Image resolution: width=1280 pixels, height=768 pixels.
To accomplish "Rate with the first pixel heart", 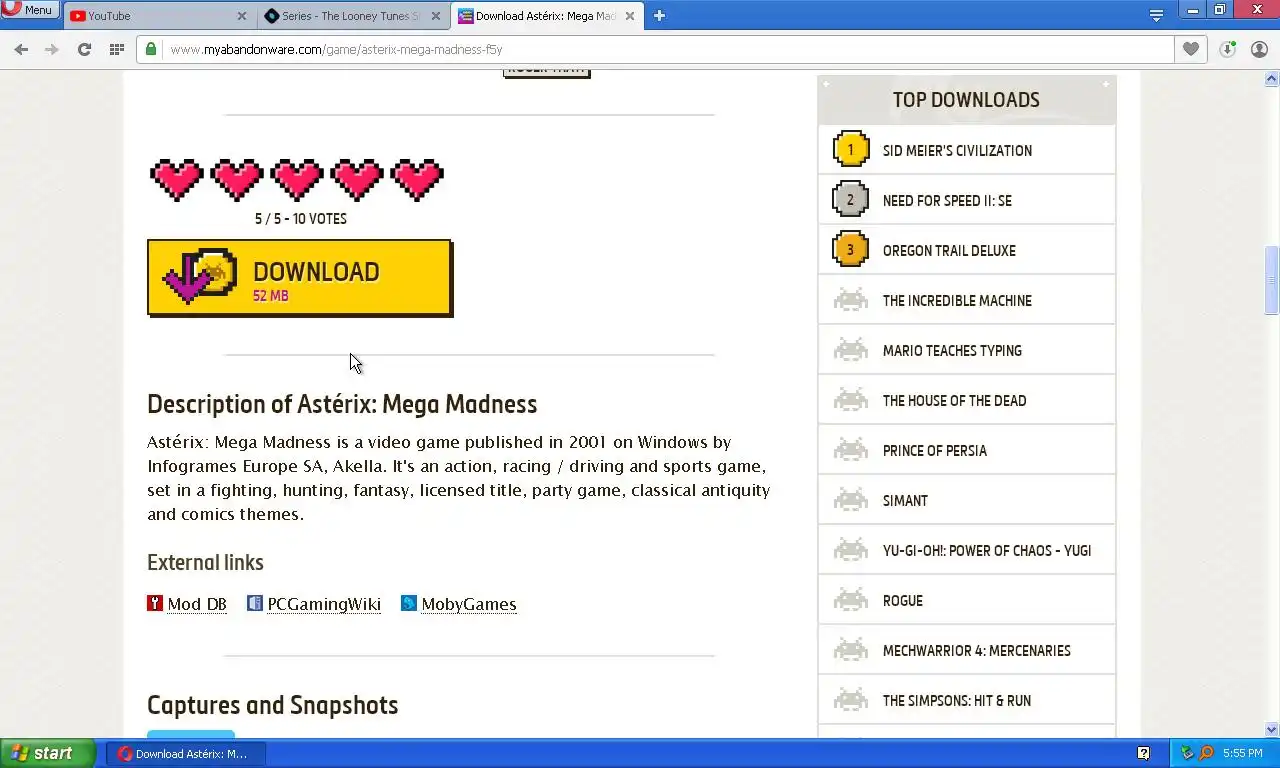I will [x=177, y=180].
